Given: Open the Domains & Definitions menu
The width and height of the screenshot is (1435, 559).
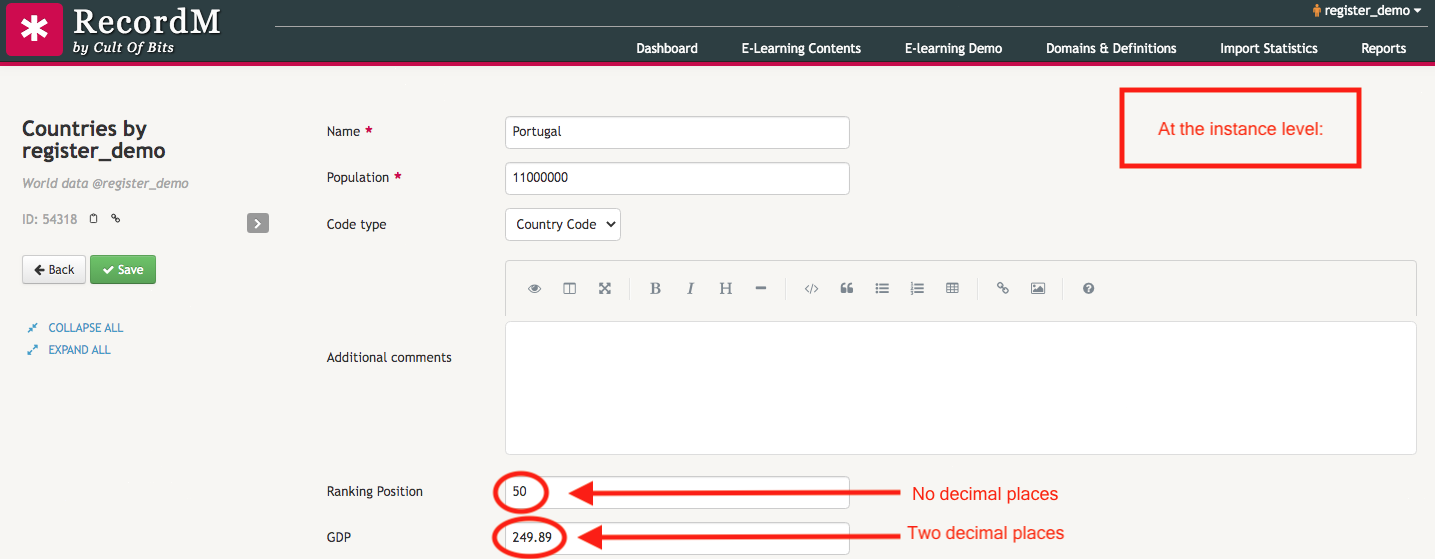Looking at the screenshot, I should click(x=1111, y=48).
